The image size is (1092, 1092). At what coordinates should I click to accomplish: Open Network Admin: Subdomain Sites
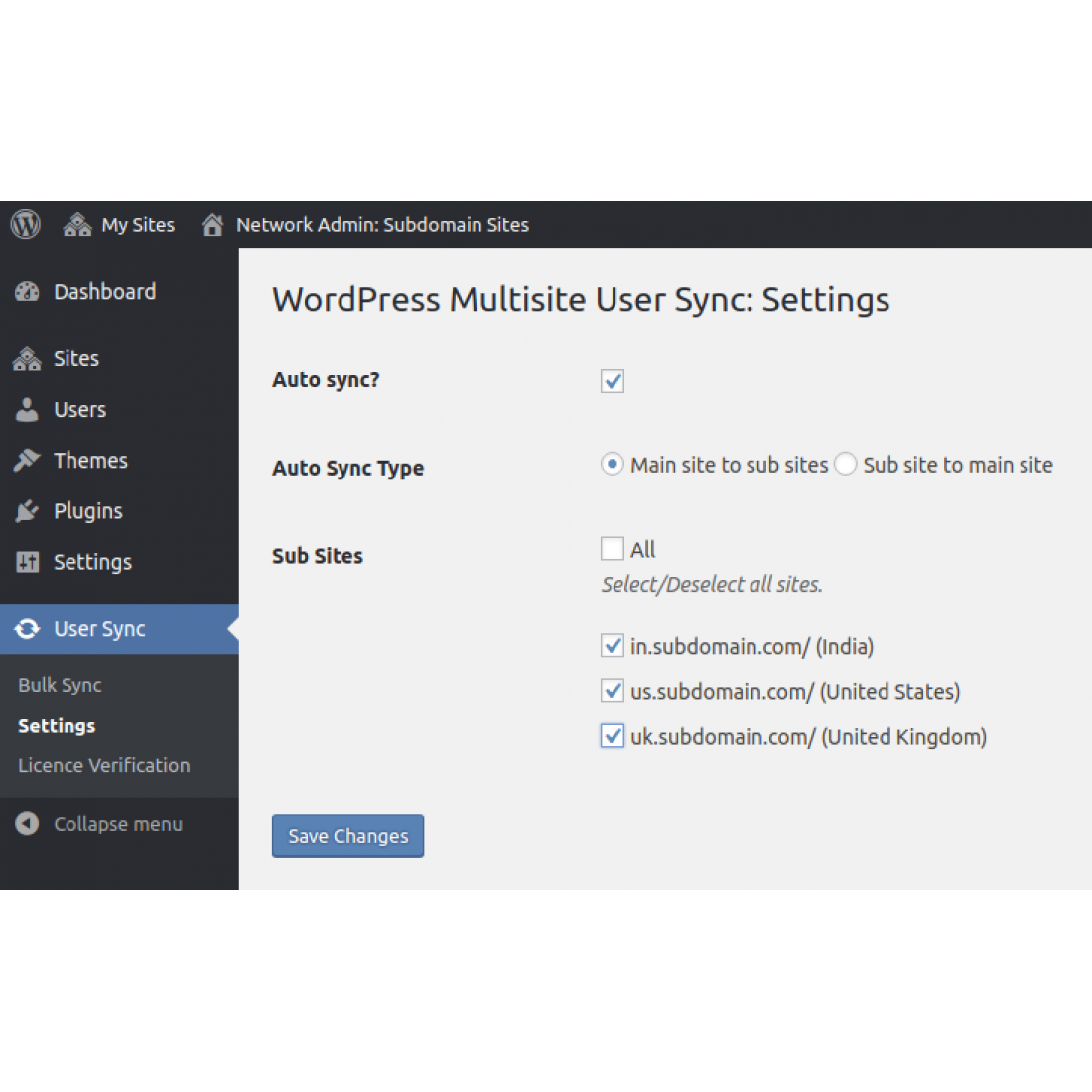click(x=382, y=224)
